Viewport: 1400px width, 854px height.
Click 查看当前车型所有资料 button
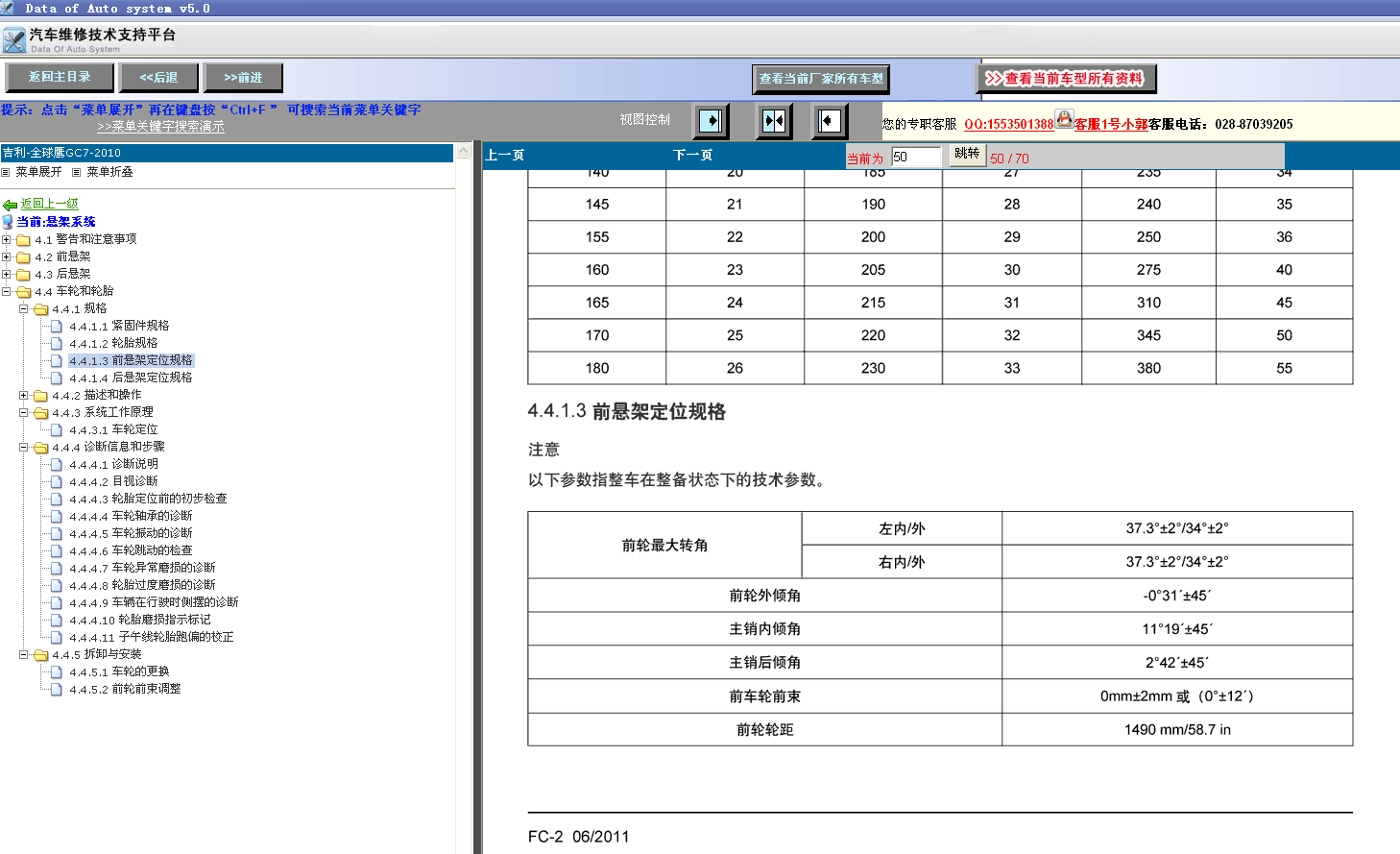coord(1067,79)
